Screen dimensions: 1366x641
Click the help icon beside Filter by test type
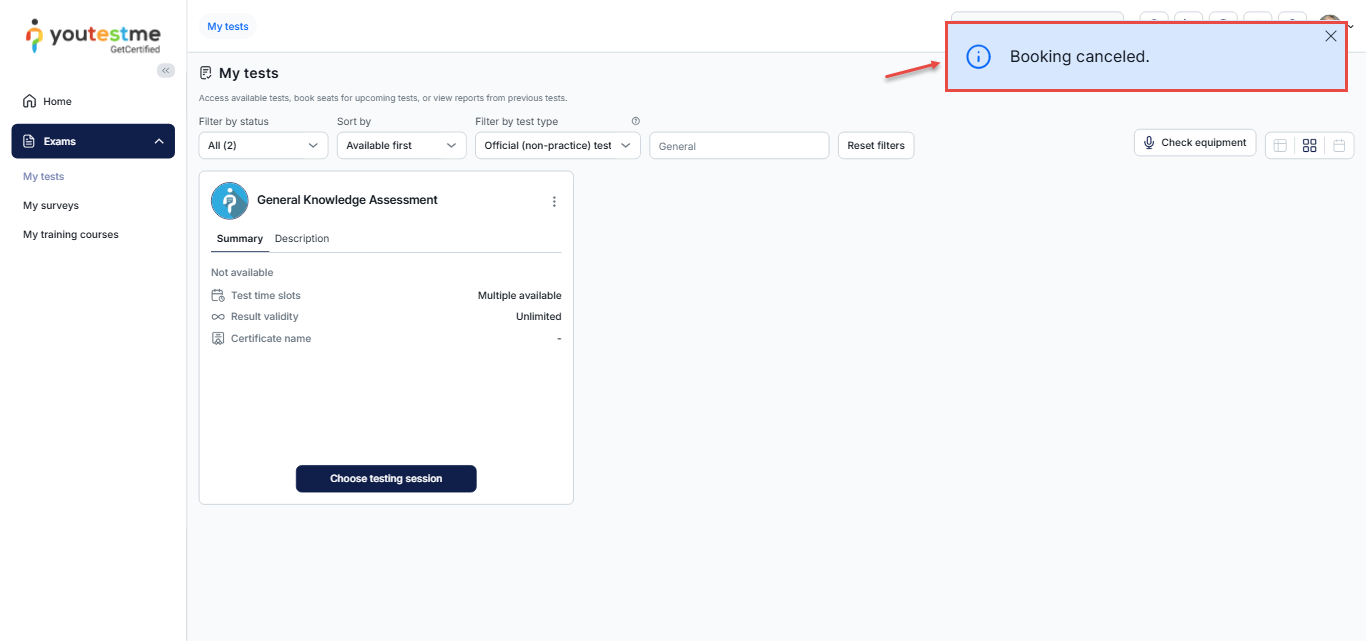(636, 121)
